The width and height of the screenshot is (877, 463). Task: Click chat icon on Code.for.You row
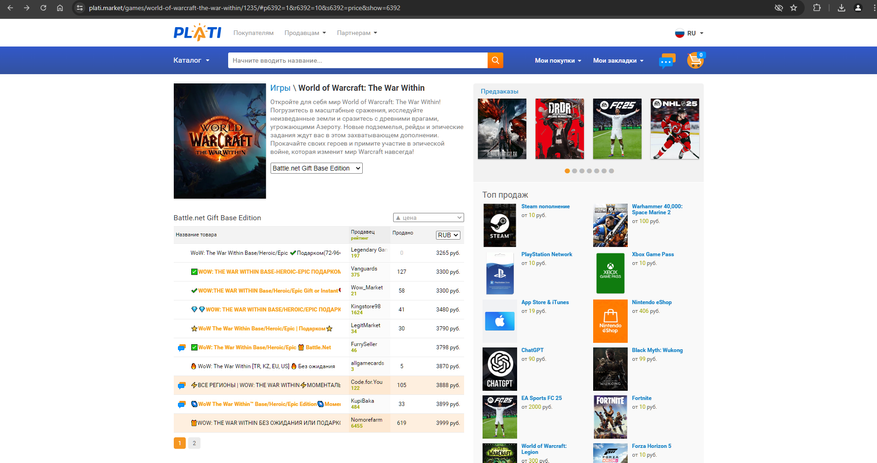point(182,385)
